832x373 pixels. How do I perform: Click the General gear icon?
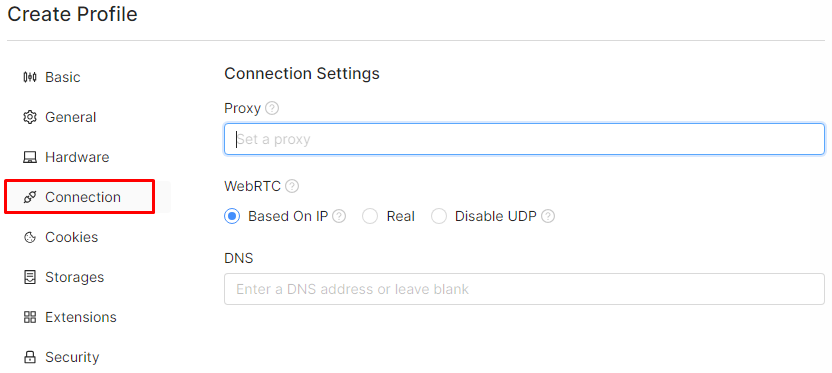(30, 117)
